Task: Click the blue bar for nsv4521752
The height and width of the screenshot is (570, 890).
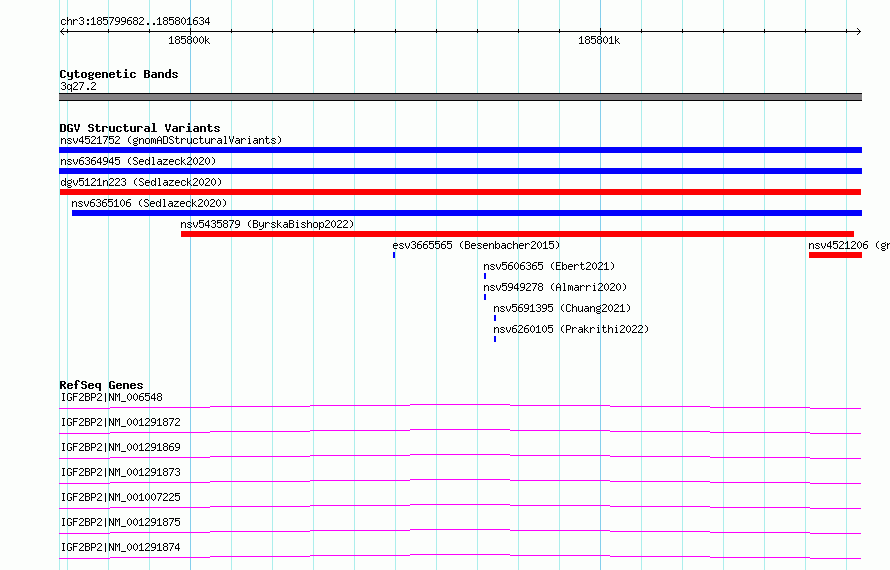Action: pos(460,150)
